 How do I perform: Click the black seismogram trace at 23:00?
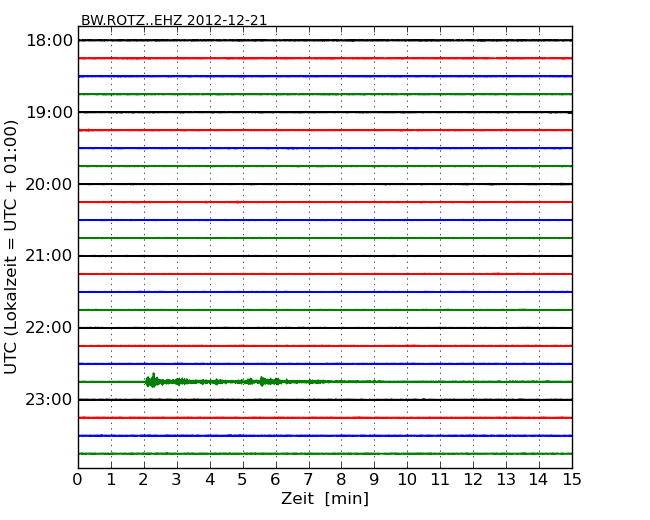coord(325,400)
